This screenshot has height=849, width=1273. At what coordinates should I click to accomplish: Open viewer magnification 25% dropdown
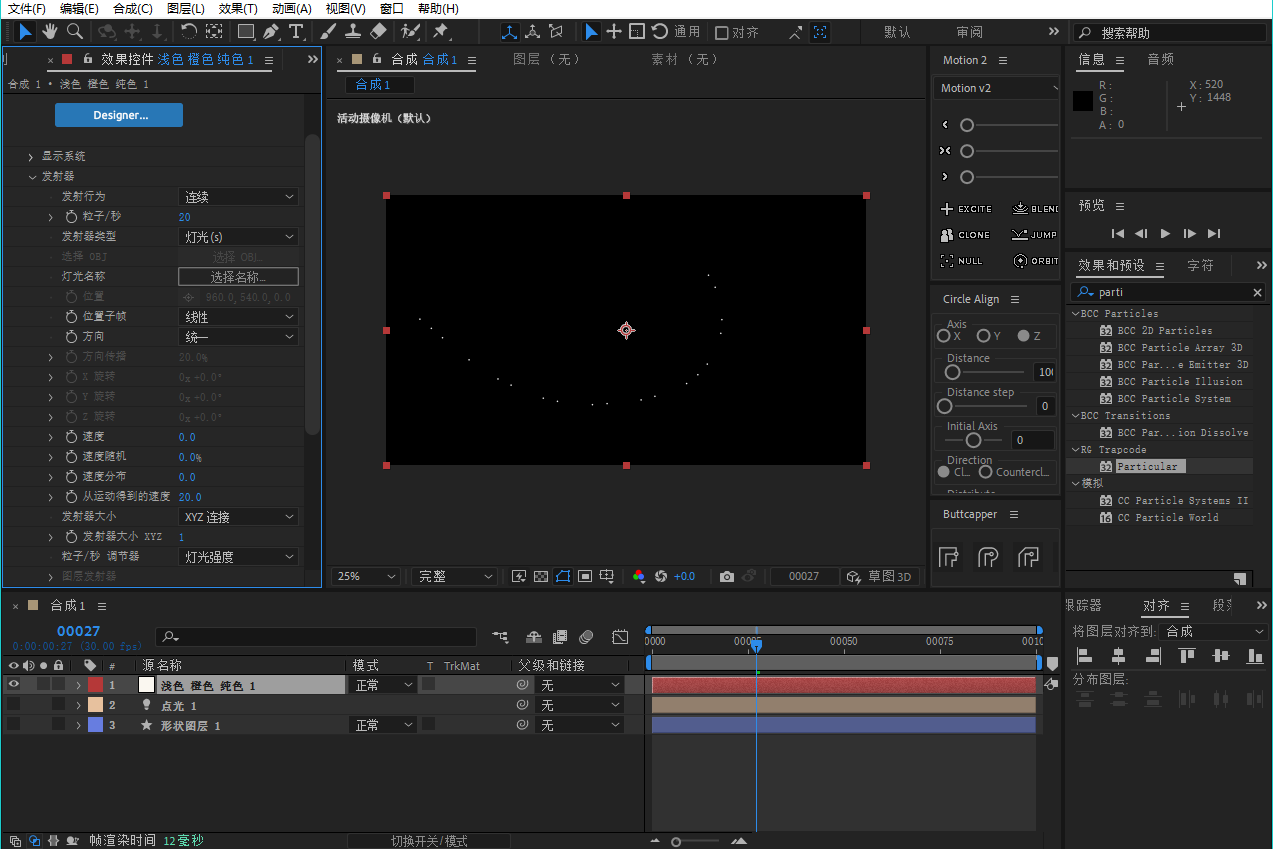366,576
